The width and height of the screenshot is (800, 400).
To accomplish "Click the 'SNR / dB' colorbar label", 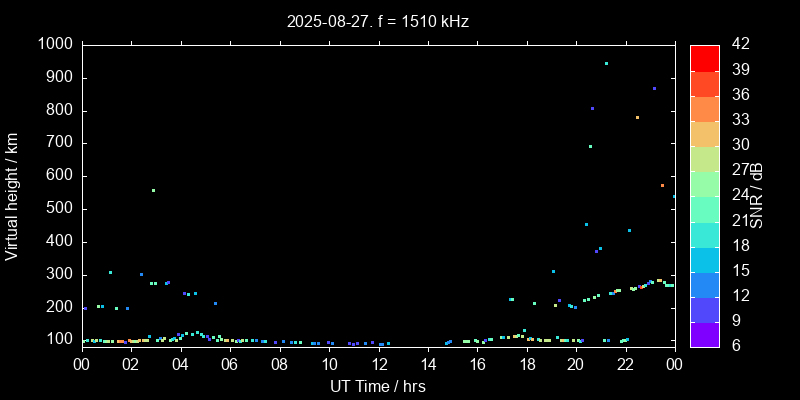I will [757, 195].
